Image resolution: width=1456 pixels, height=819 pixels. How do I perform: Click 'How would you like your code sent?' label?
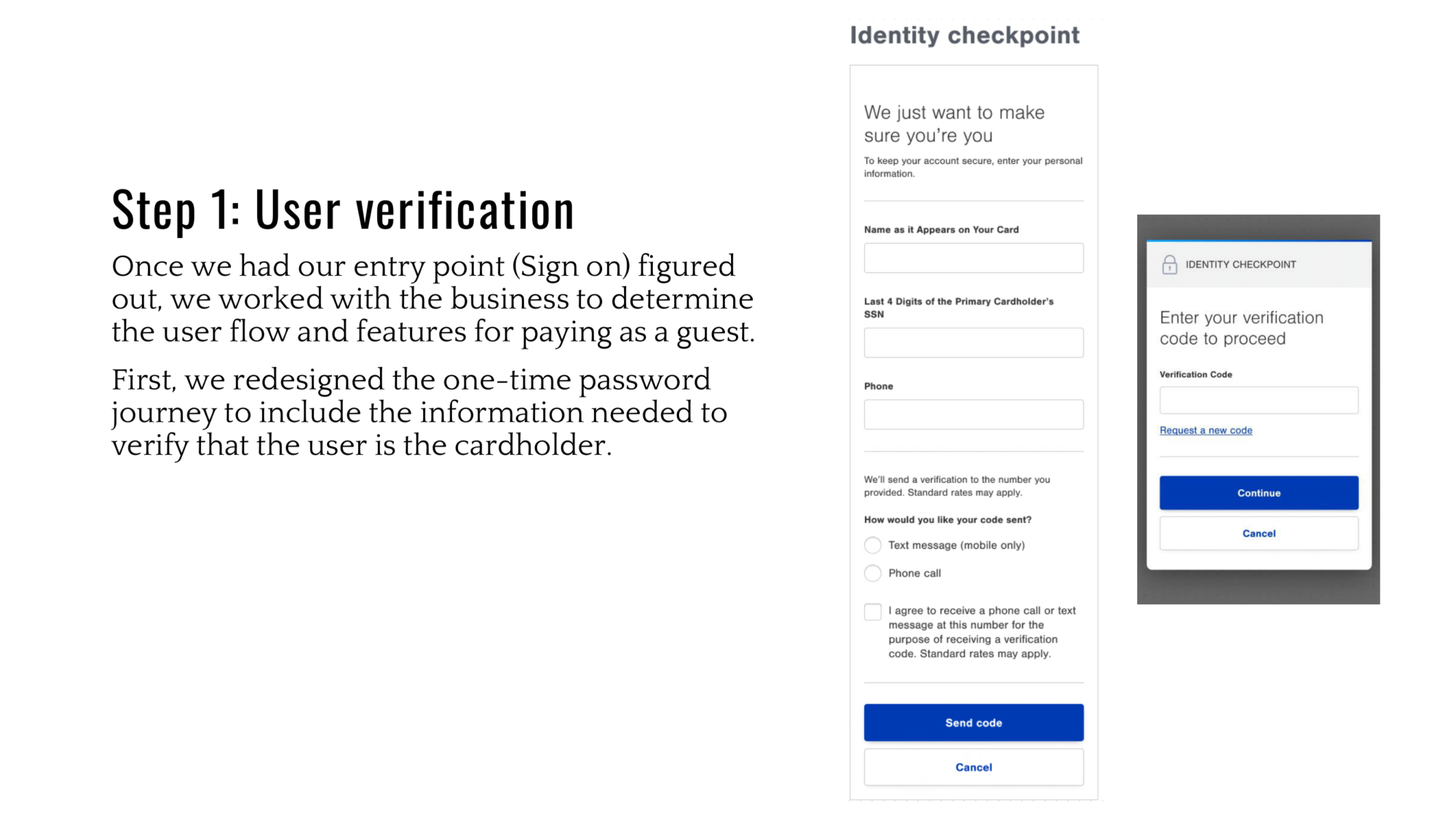click(947, 520)
